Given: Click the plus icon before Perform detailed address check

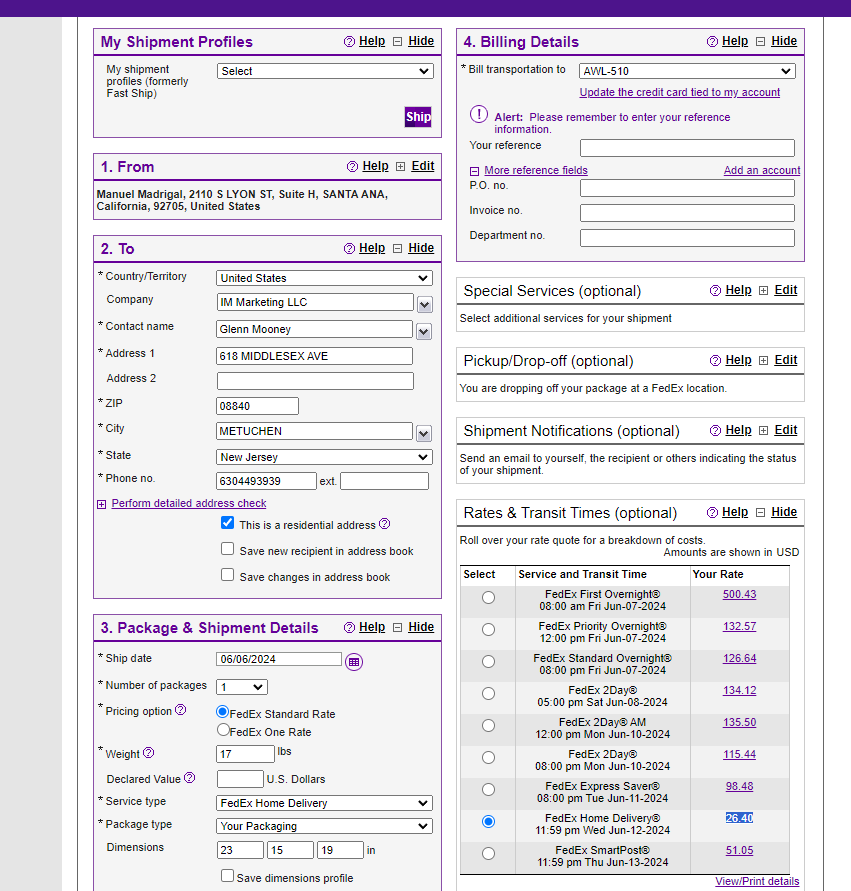Looking at the screenshot, I should click(x=102, y=504).
